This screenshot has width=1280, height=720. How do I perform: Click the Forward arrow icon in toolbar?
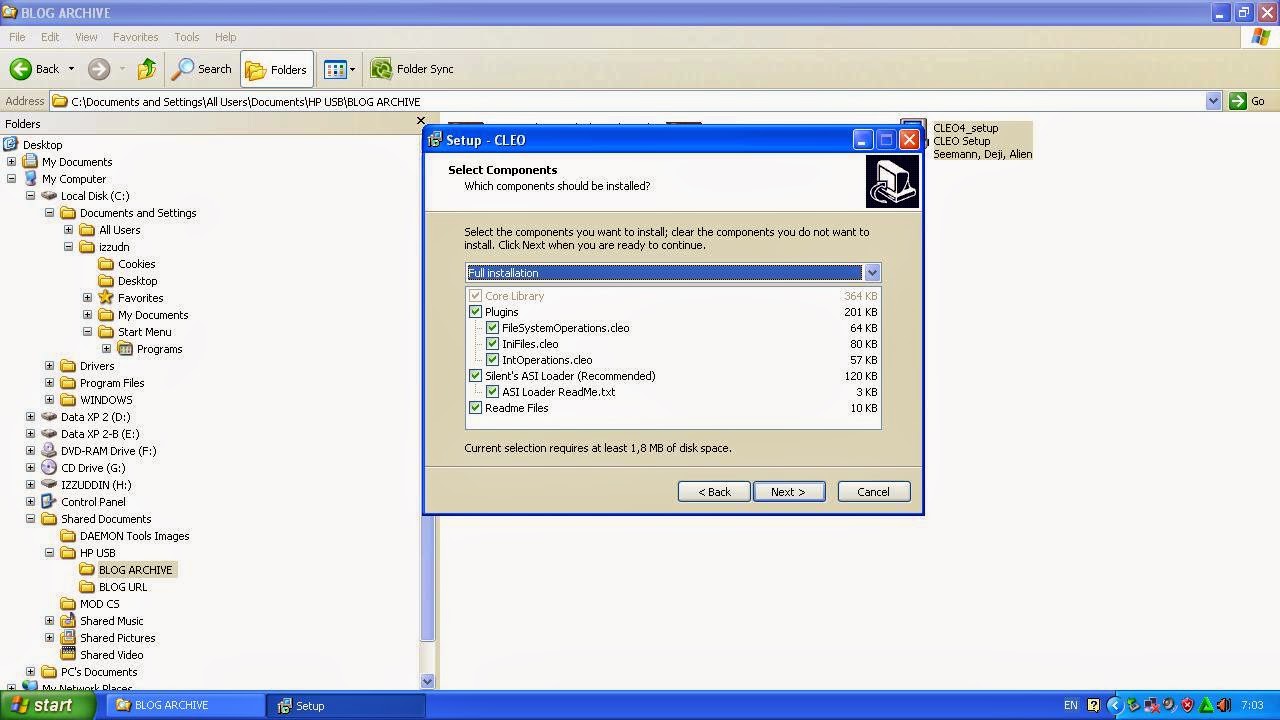coord(98,69)
